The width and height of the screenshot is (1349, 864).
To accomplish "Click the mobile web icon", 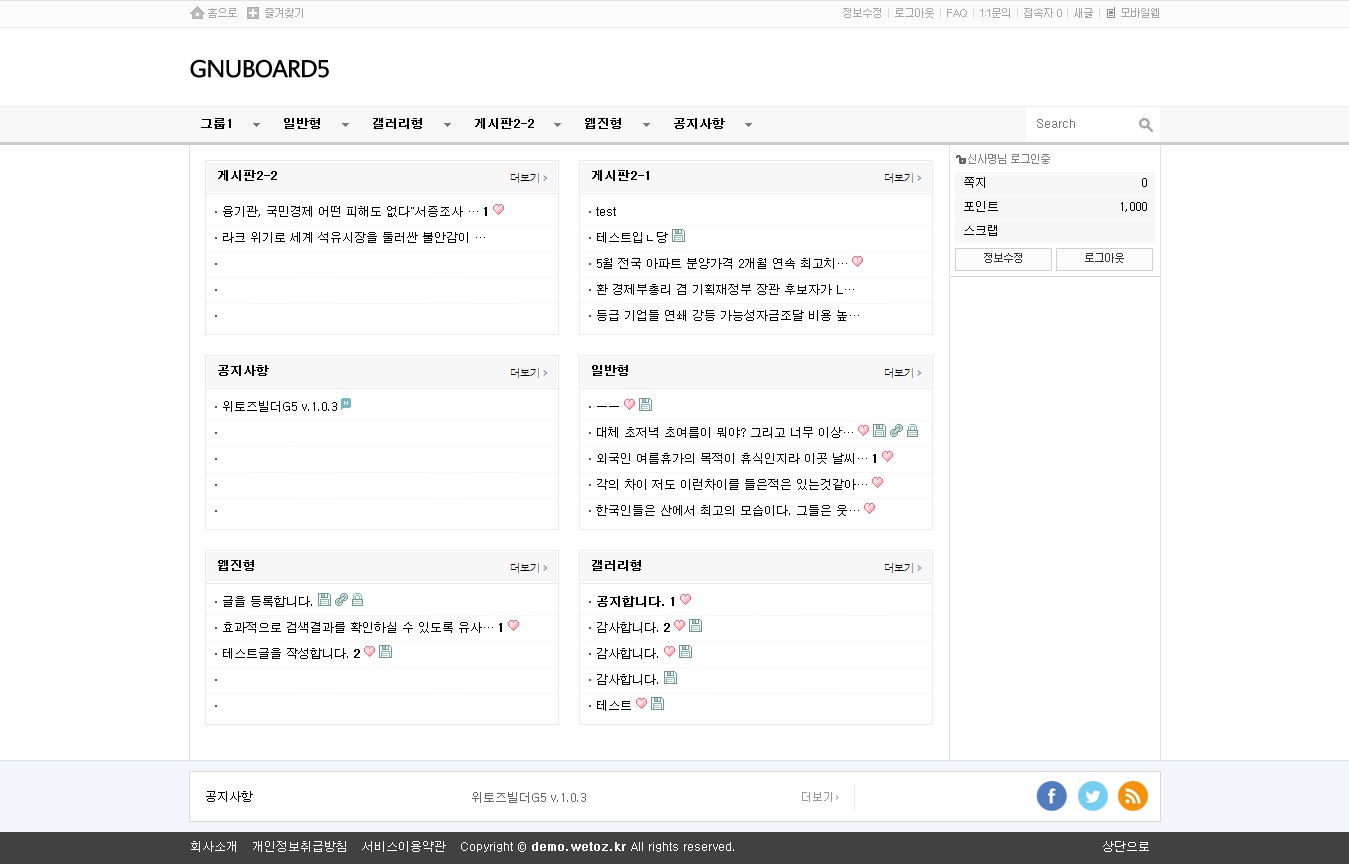I will (x=1110, y=13).
